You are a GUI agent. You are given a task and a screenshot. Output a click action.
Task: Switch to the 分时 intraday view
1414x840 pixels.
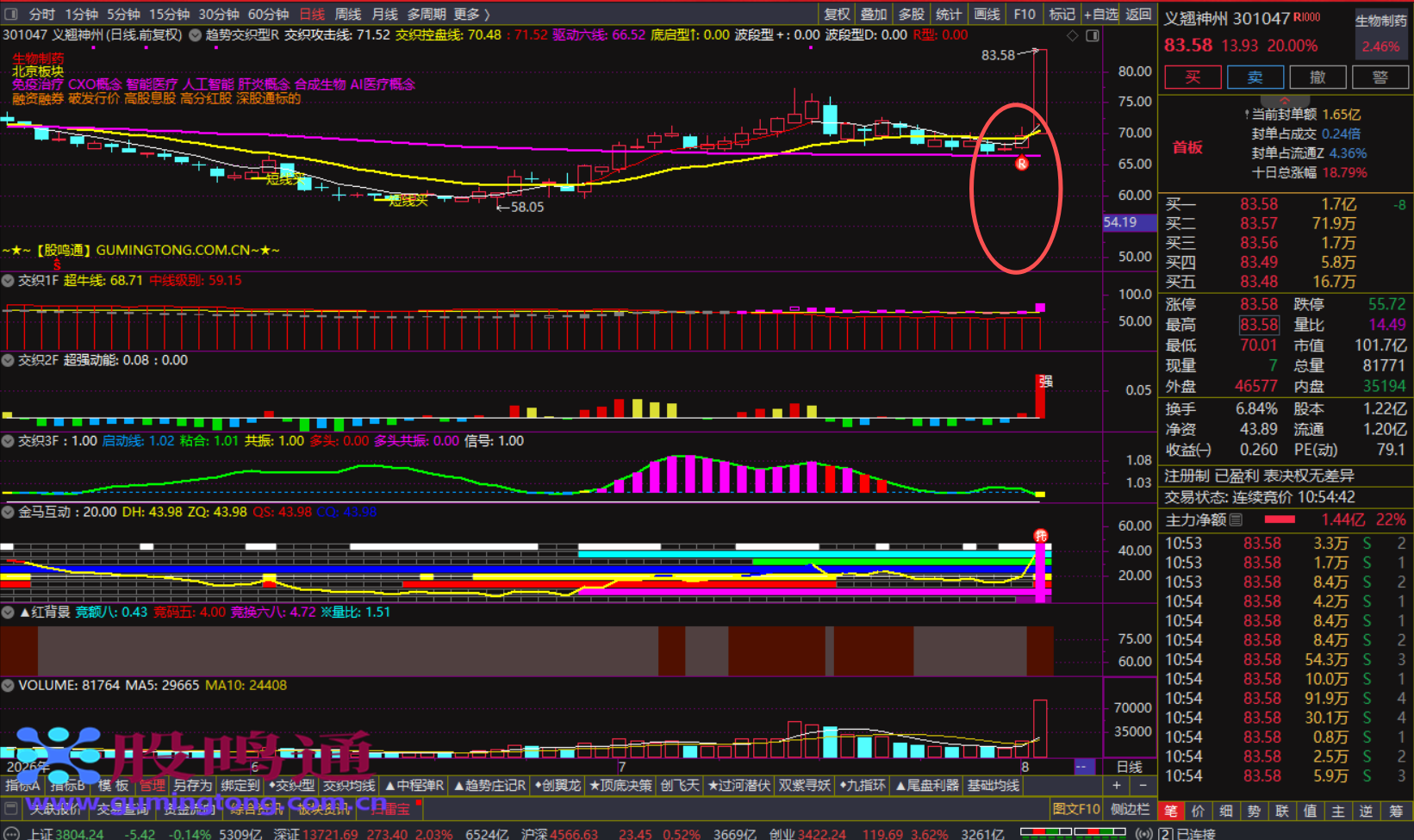tap(41, 14)
